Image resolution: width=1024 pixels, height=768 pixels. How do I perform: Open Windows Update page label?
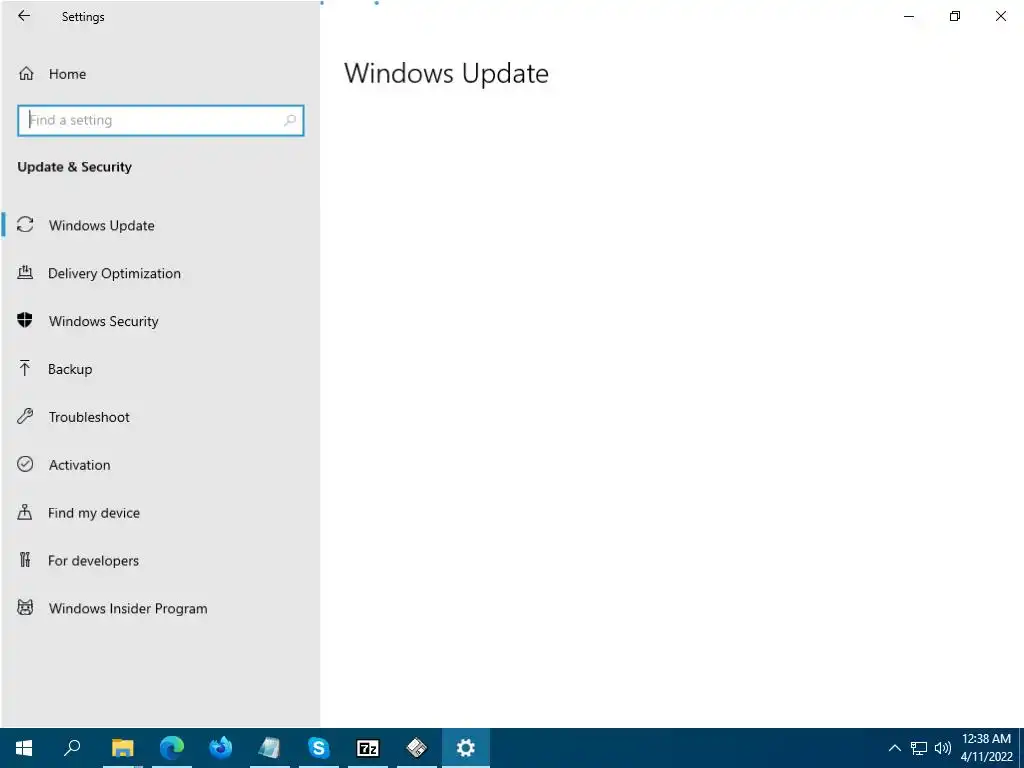[102, 225]
